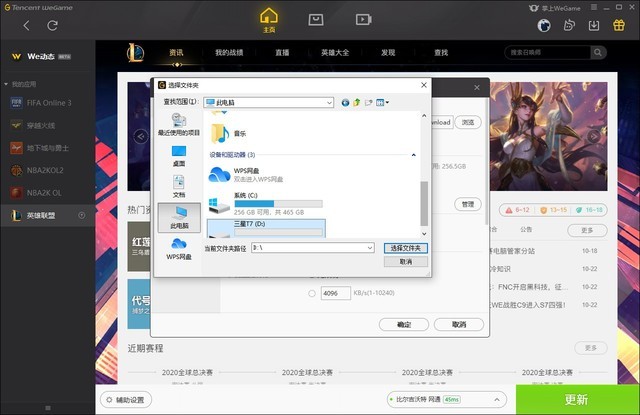Click 确定 in the settings dialog
This screenshot has height=415, width=640.
click(x=404, y=324)
